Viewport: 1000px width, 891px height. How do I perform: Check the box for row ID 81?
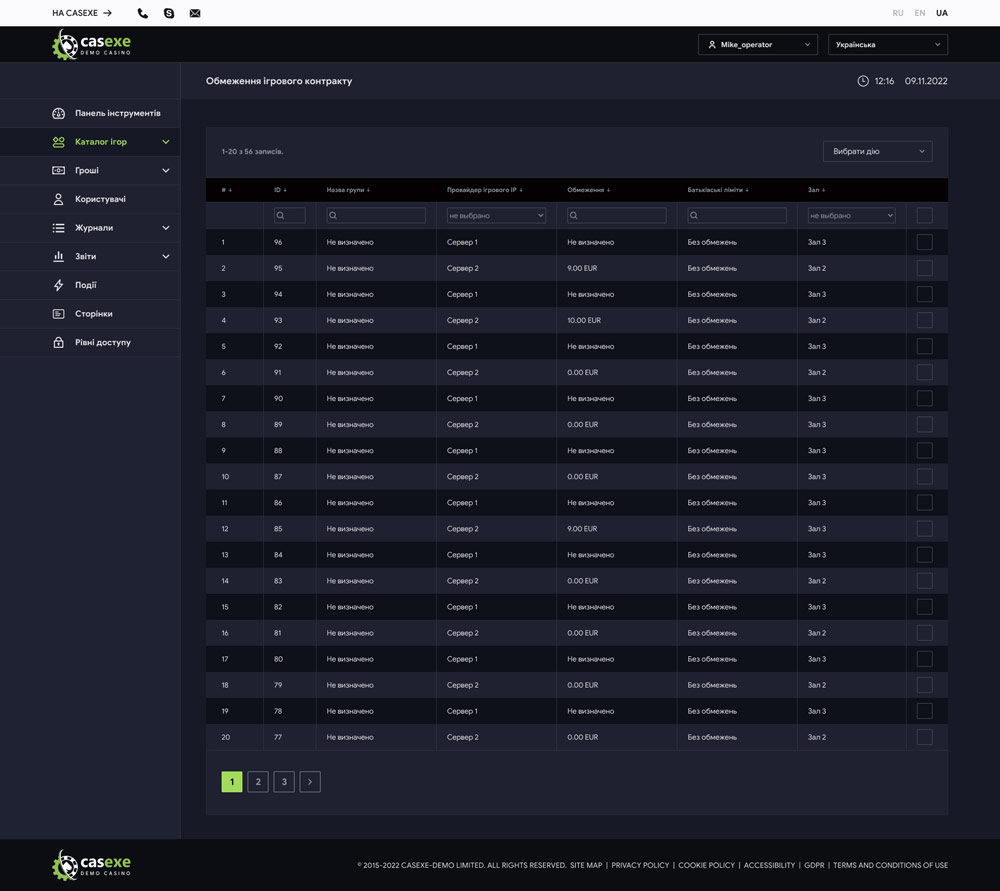[x=925, y=633]
